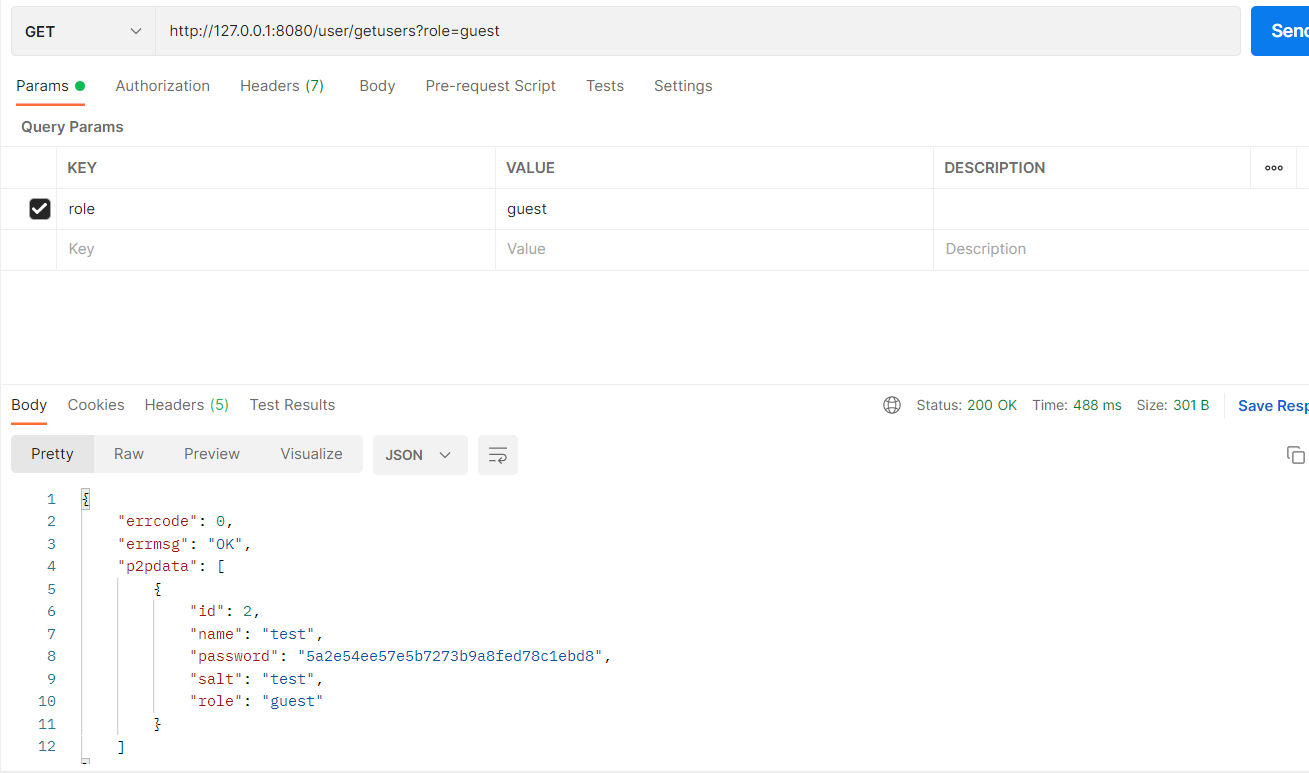Disable the role query parameter checkbox
The image size is (1309, 773).
pos(40,208)
